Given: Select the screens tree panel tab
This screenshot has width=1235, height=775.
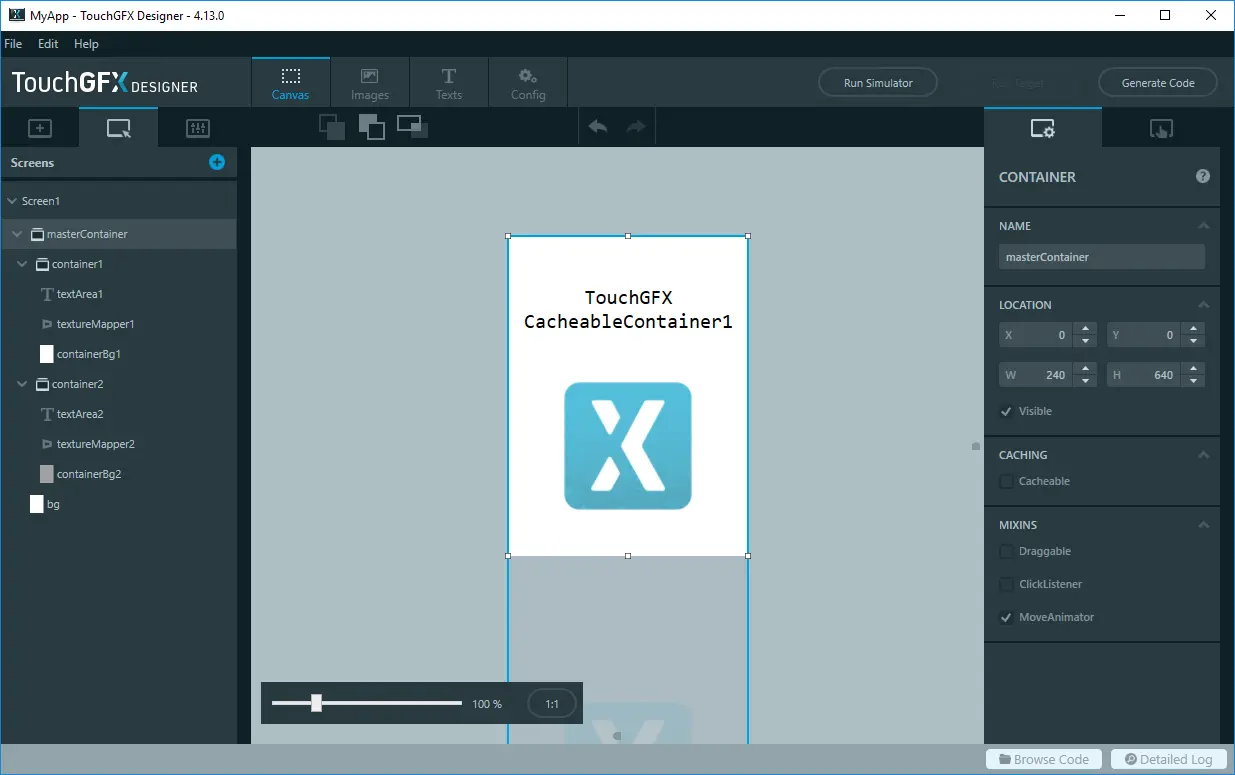Looking at the screenshot, I should point(118,128).
